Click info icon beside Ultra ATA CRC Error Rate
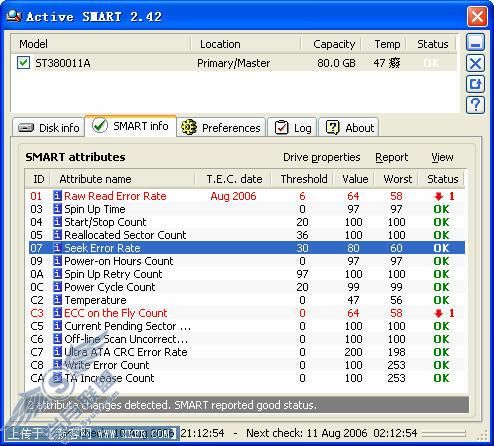The width and height of the screenshot is (494, 446). coord(57,352)
